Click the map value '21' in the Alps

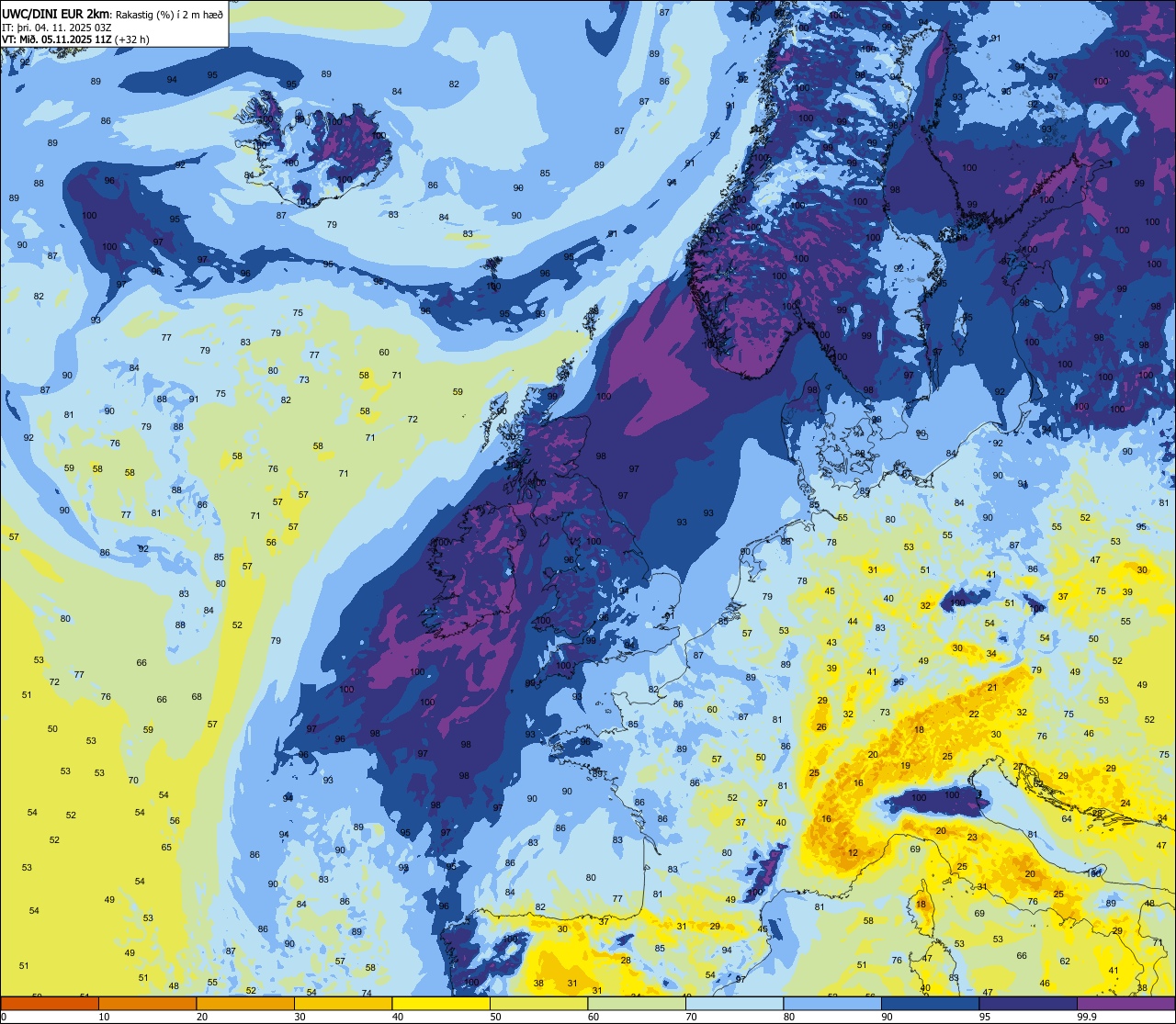coord(992,687)
